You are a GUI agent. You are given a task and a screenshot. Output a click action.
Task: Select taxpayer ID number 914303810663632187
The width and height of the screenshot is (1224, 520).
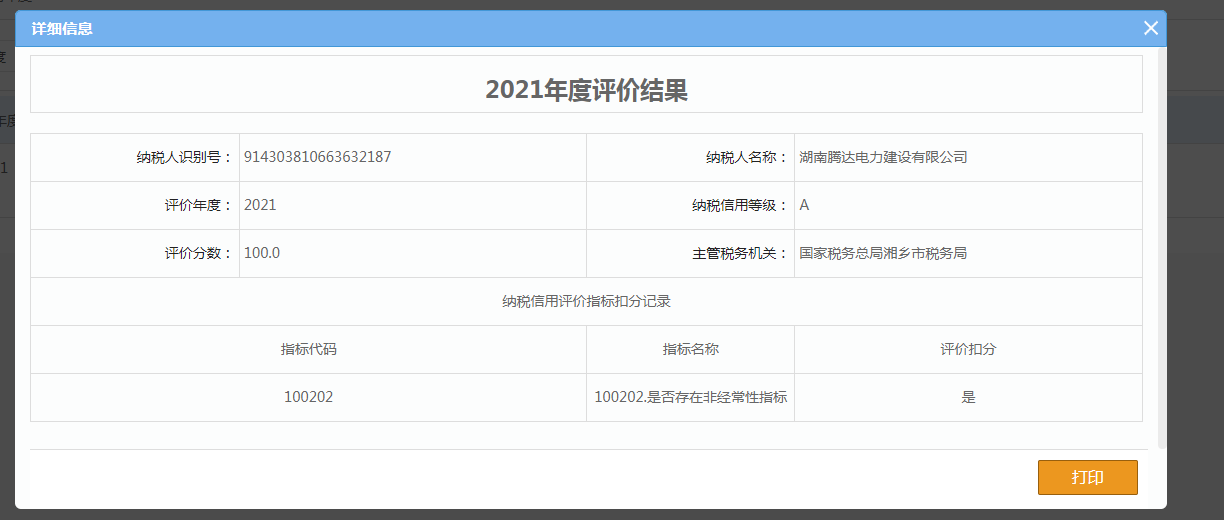pyautogui.click(x=317, y=157)
